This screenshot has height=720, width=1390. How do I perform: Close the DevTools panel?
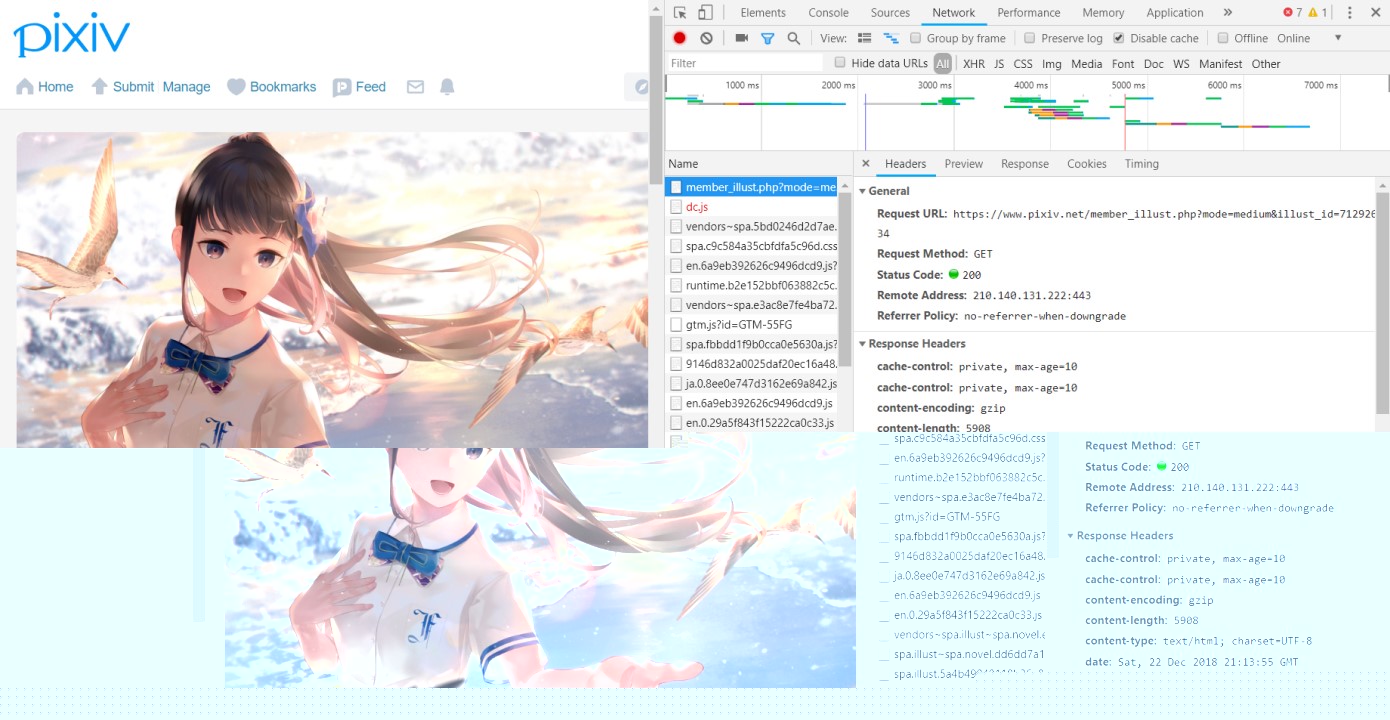(1376, 13)
